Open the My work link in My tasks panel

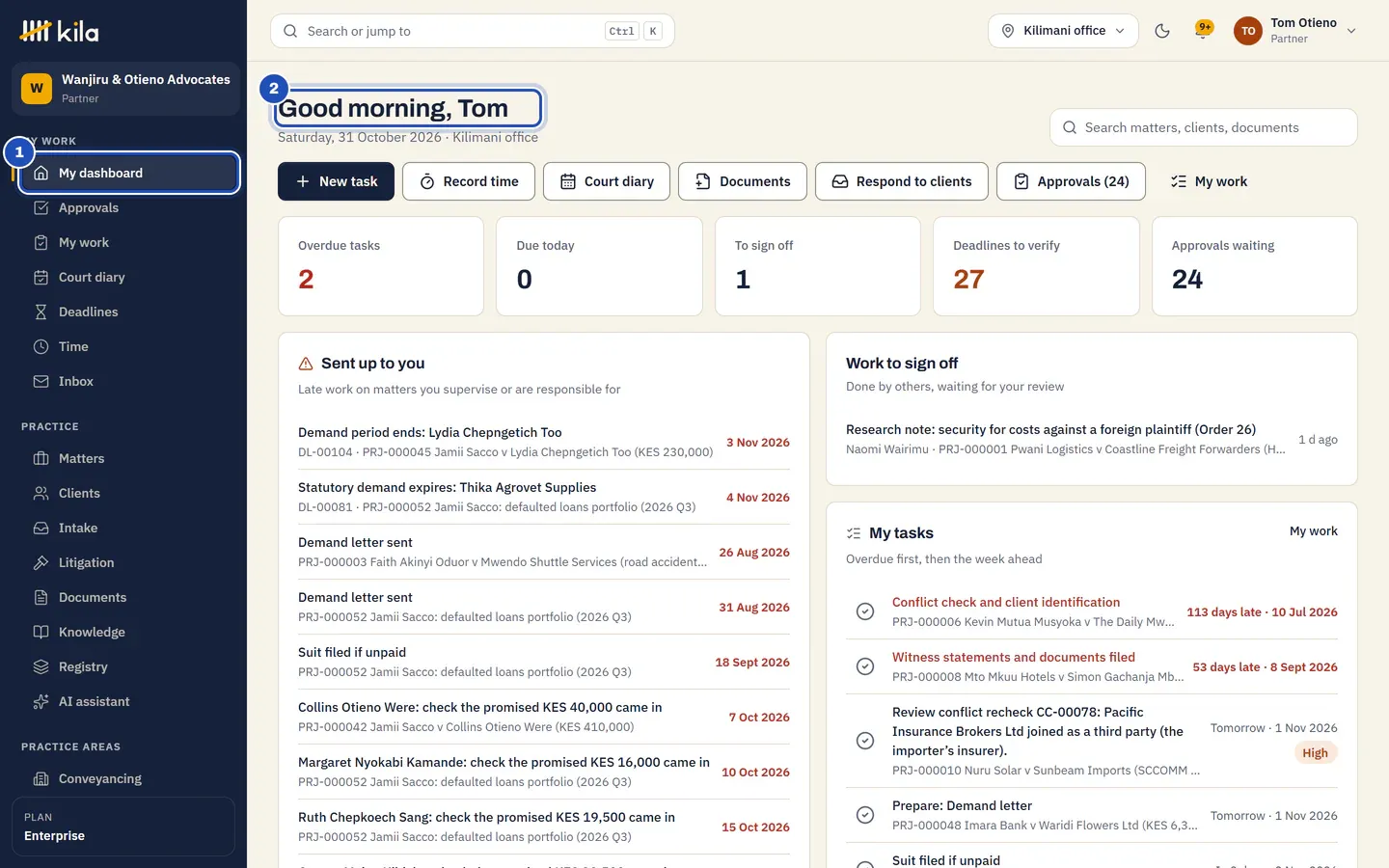tap(1314, 531)
